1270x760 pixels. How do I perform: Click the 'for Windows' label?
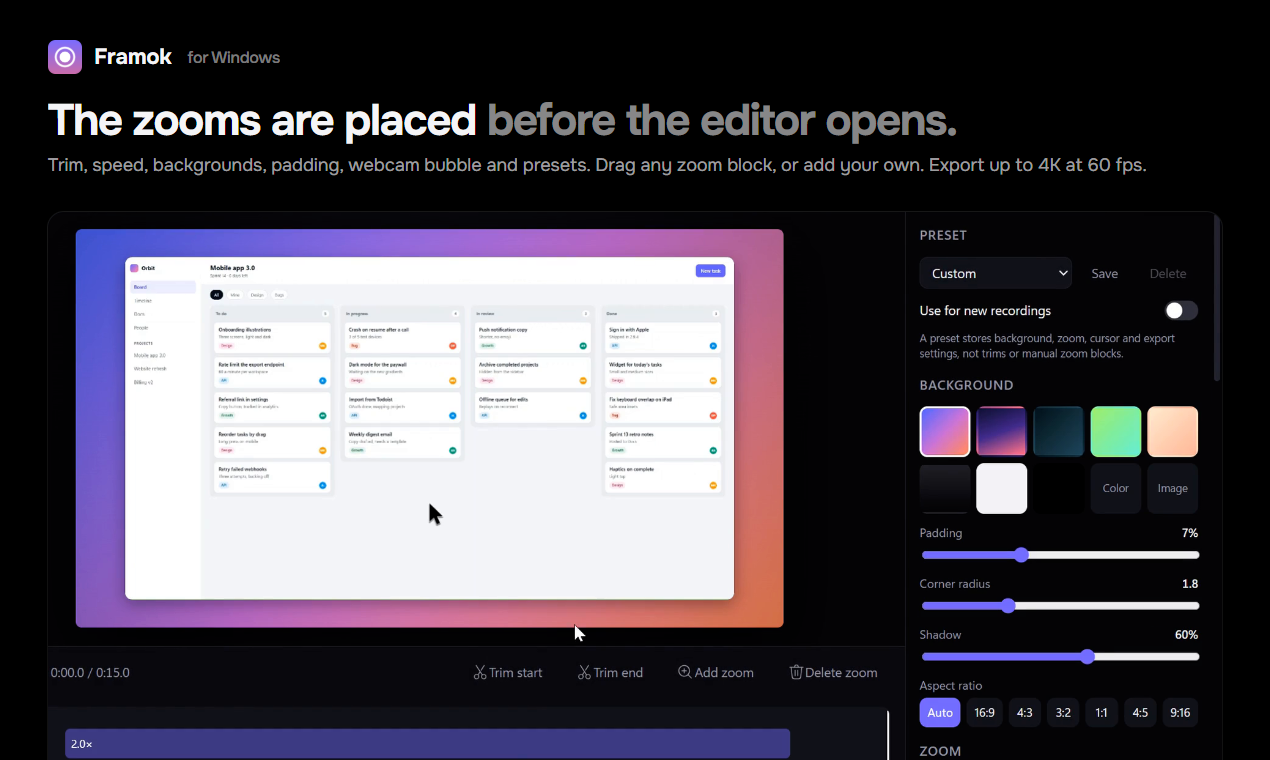234,58
